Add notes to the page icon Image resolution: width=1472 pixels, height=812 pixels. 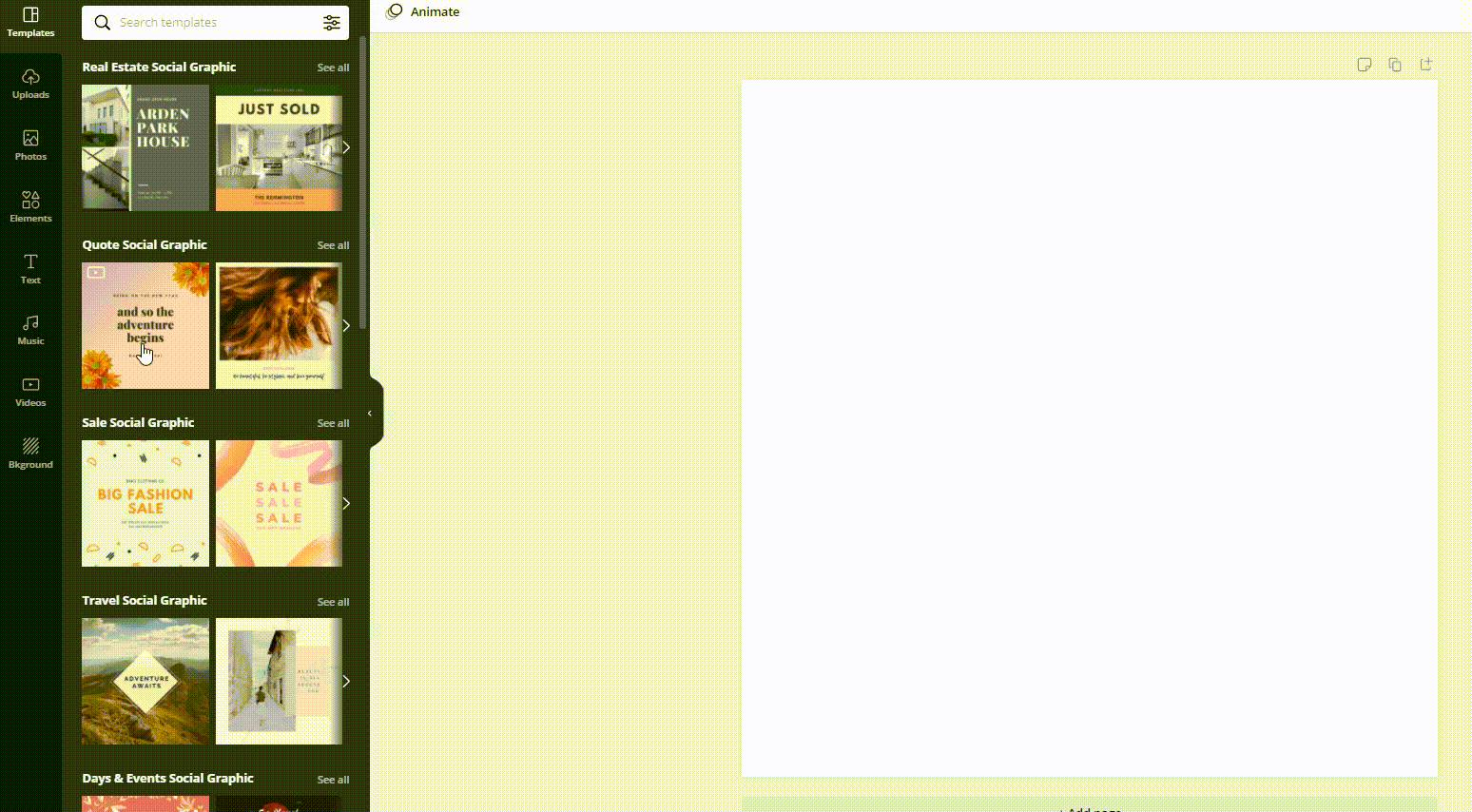click(x=1364, y=65)
